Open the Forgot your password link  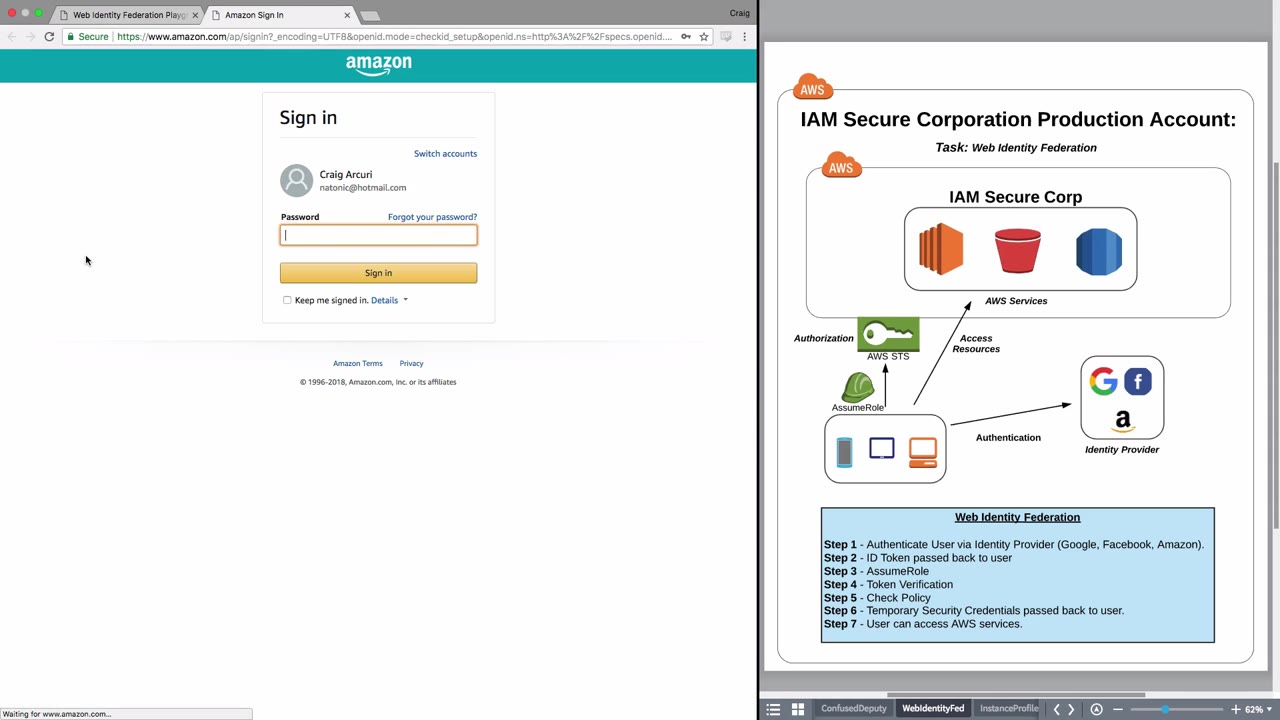tap(432, 217)
